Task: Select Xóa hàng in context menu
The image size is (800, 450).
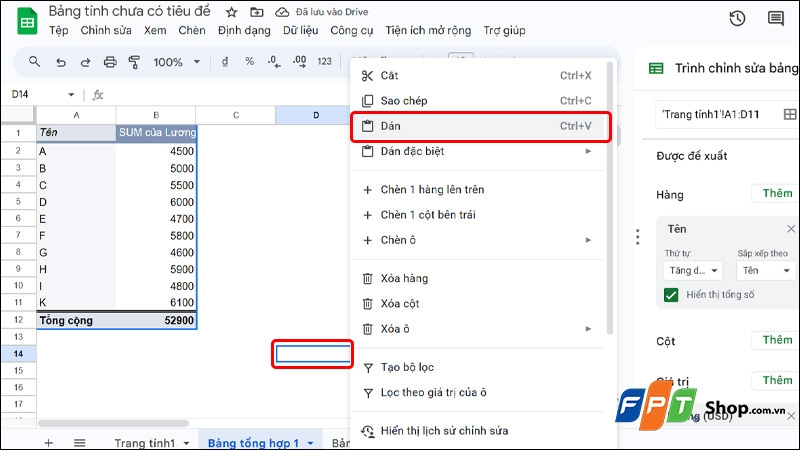Action: (x=478, y=279)
